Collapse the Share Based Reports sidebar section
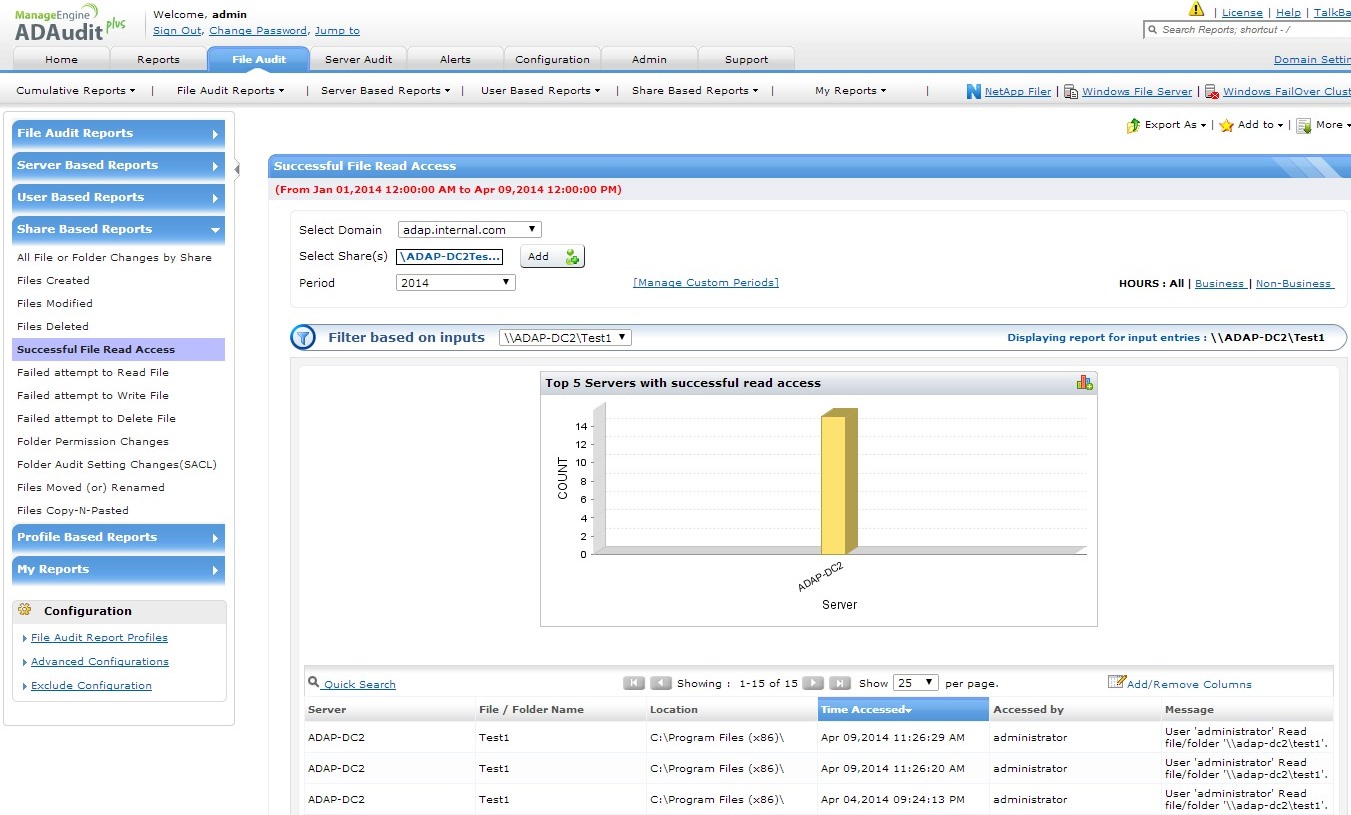 coord(118,230)
